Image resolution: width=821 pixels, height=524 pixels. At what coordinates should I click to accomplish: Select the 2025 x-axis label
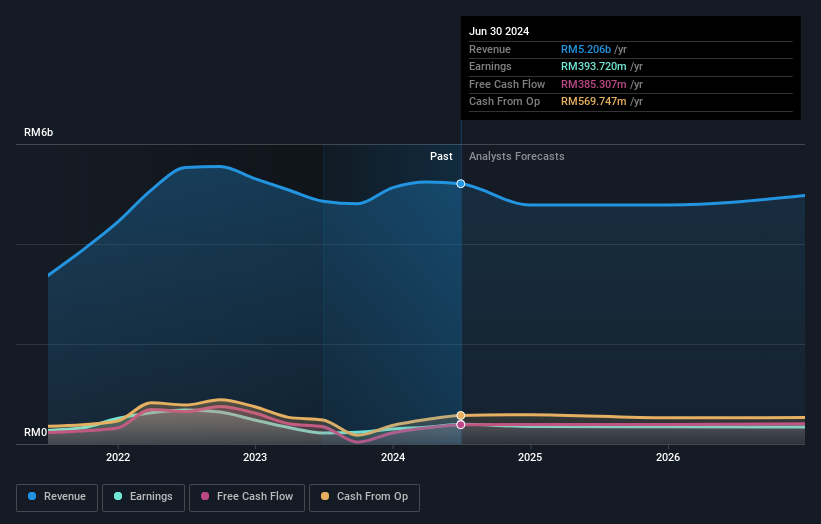point(530,458)
